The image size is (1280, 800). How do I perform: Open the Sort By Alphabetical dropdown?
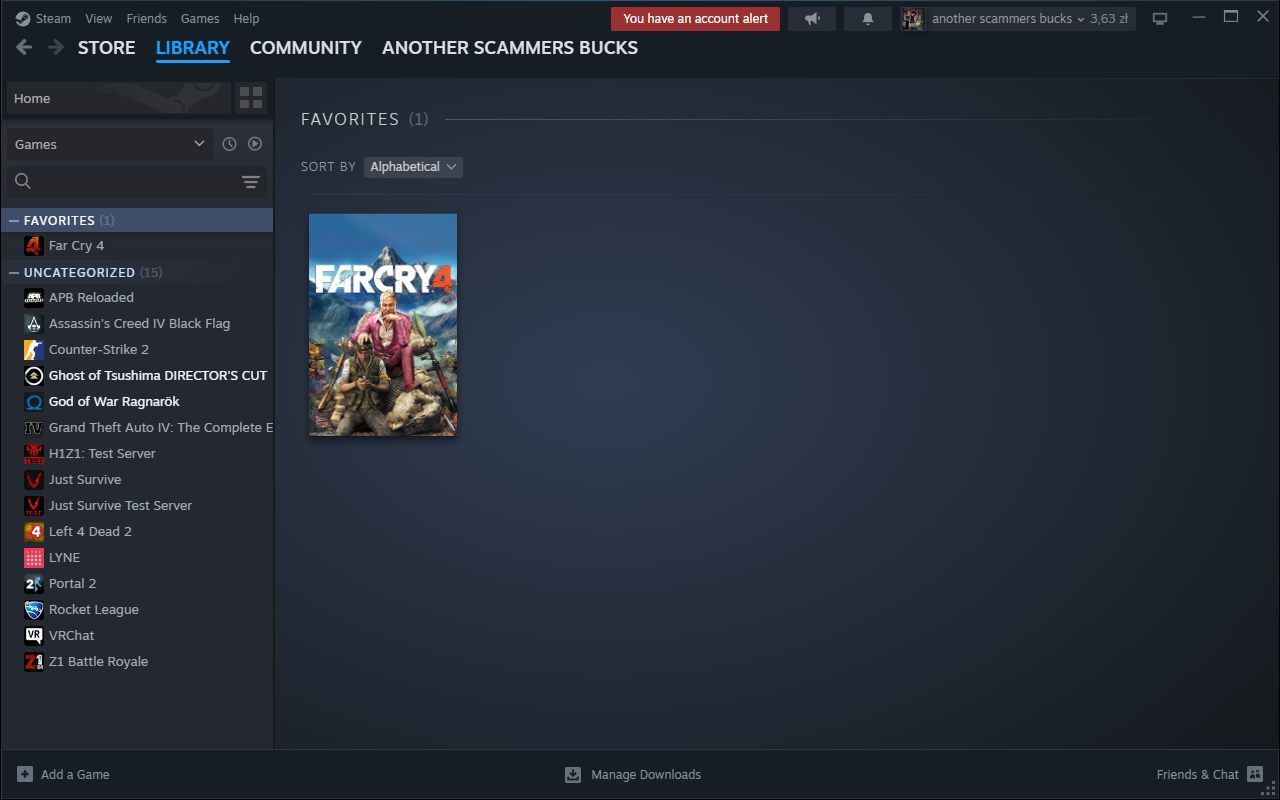pyautogui.click(x=413, y=167)
